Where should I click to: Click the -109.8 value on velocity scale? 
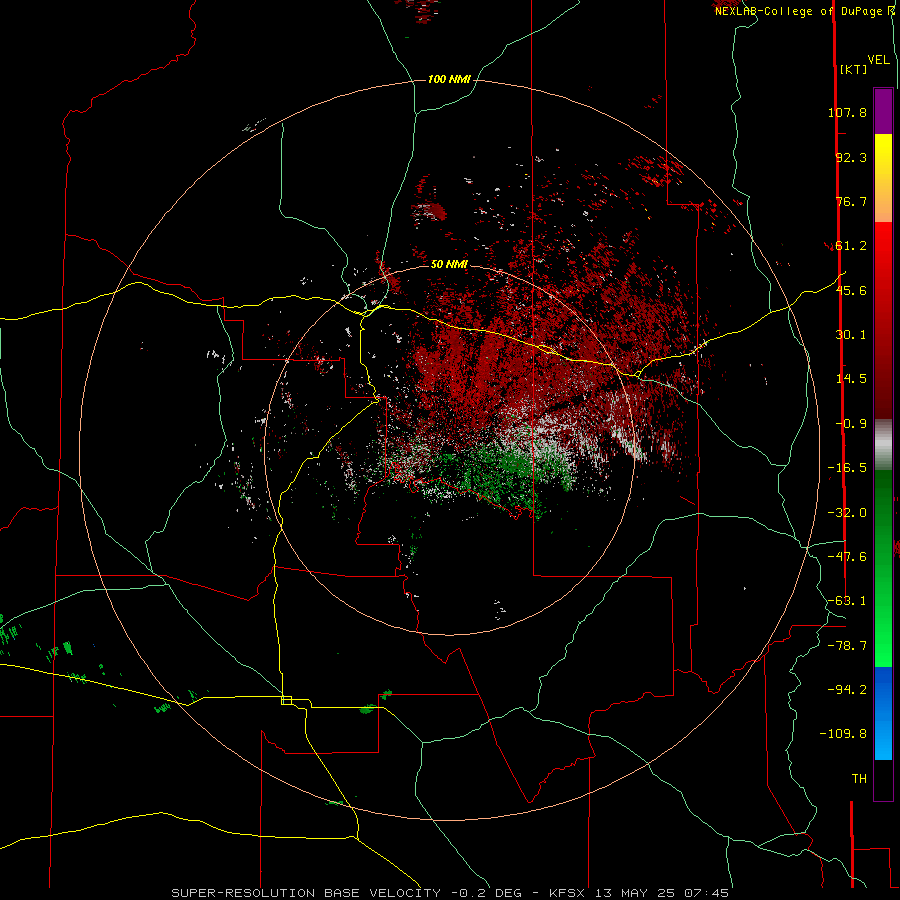pyautogui.click(x=844, y=734)
